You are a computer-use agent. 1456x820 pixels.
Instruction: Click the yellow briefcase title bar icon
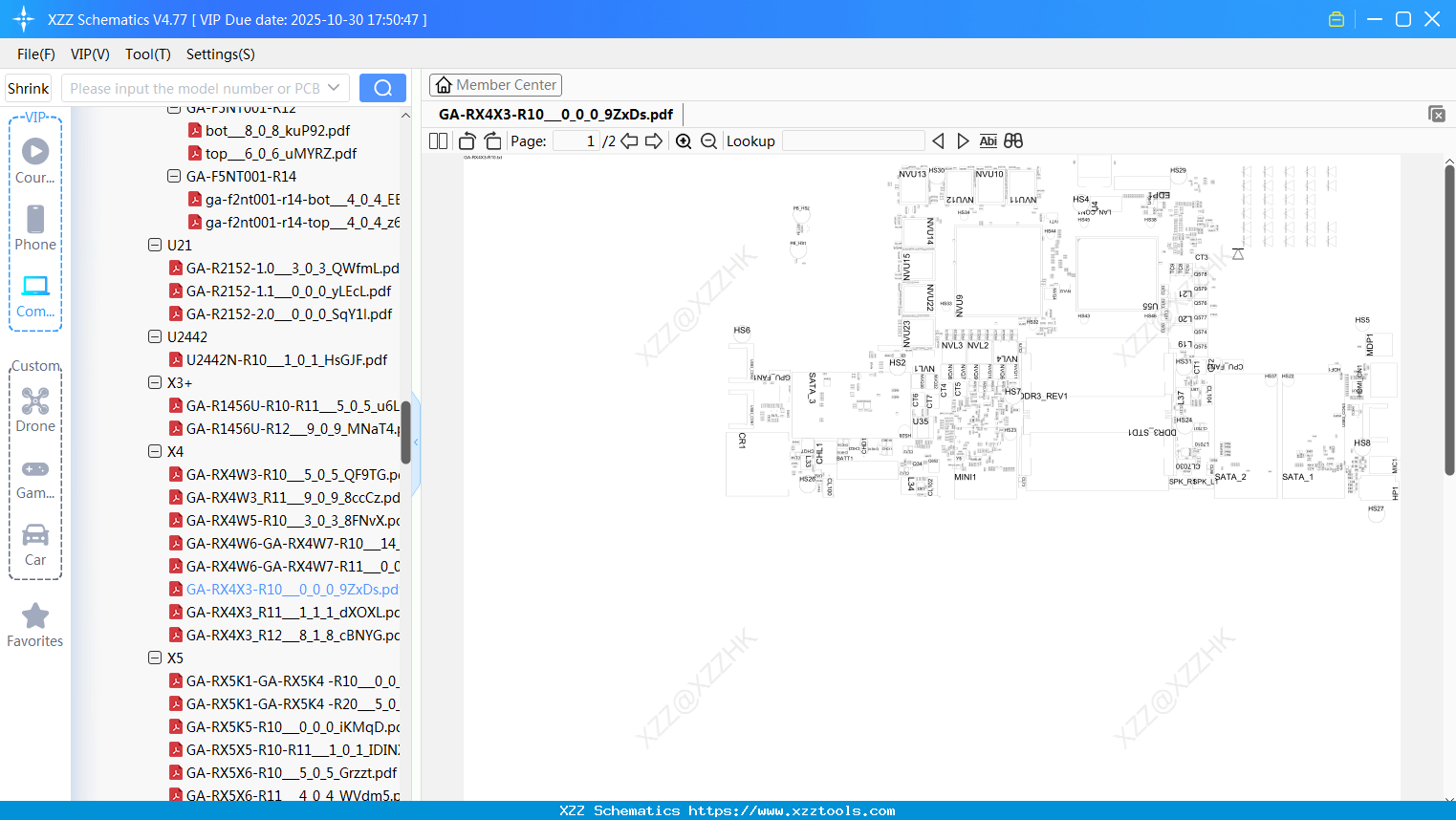coord(1336,19)
